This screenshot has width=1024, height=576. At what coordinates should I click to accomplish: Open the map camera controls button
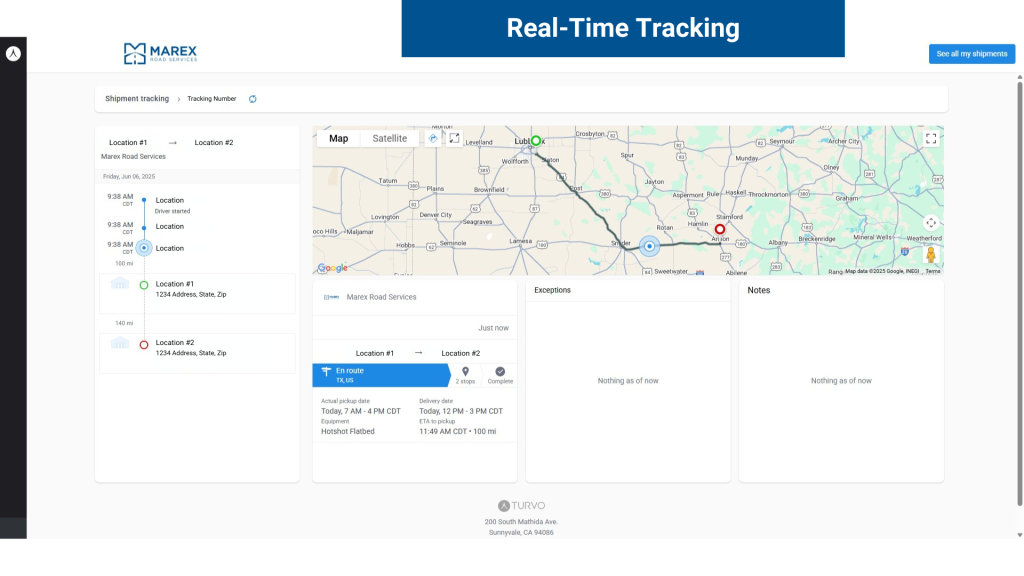(x=931, y=223)
